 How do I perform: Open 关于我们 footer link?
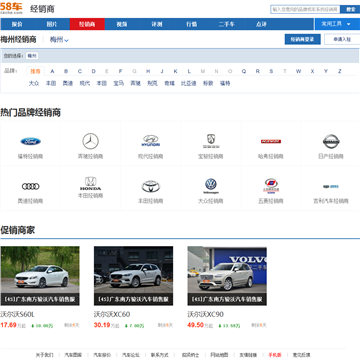coord(44,355)
